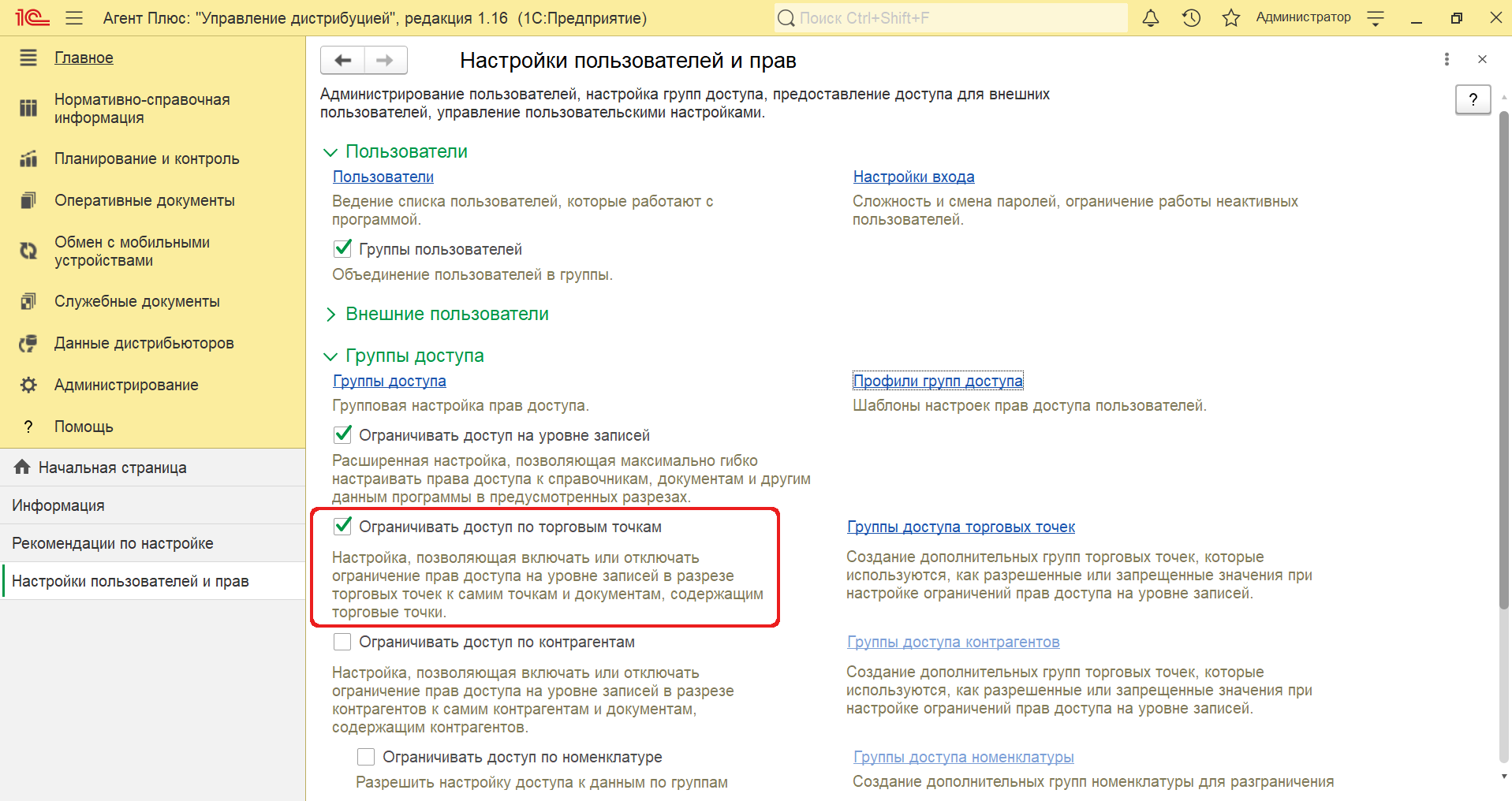Select Настройки пользователей и прав tab
Viewport: 1512px width, 801px height.
(152, 581)
